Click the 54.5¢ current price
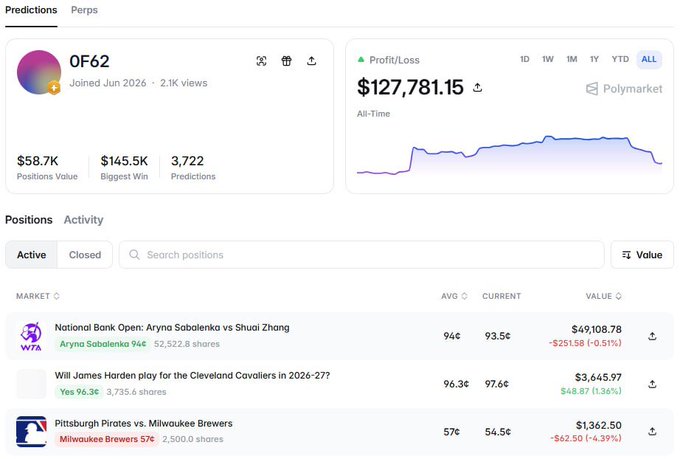680x459 pixels. [x=497, y=432]
